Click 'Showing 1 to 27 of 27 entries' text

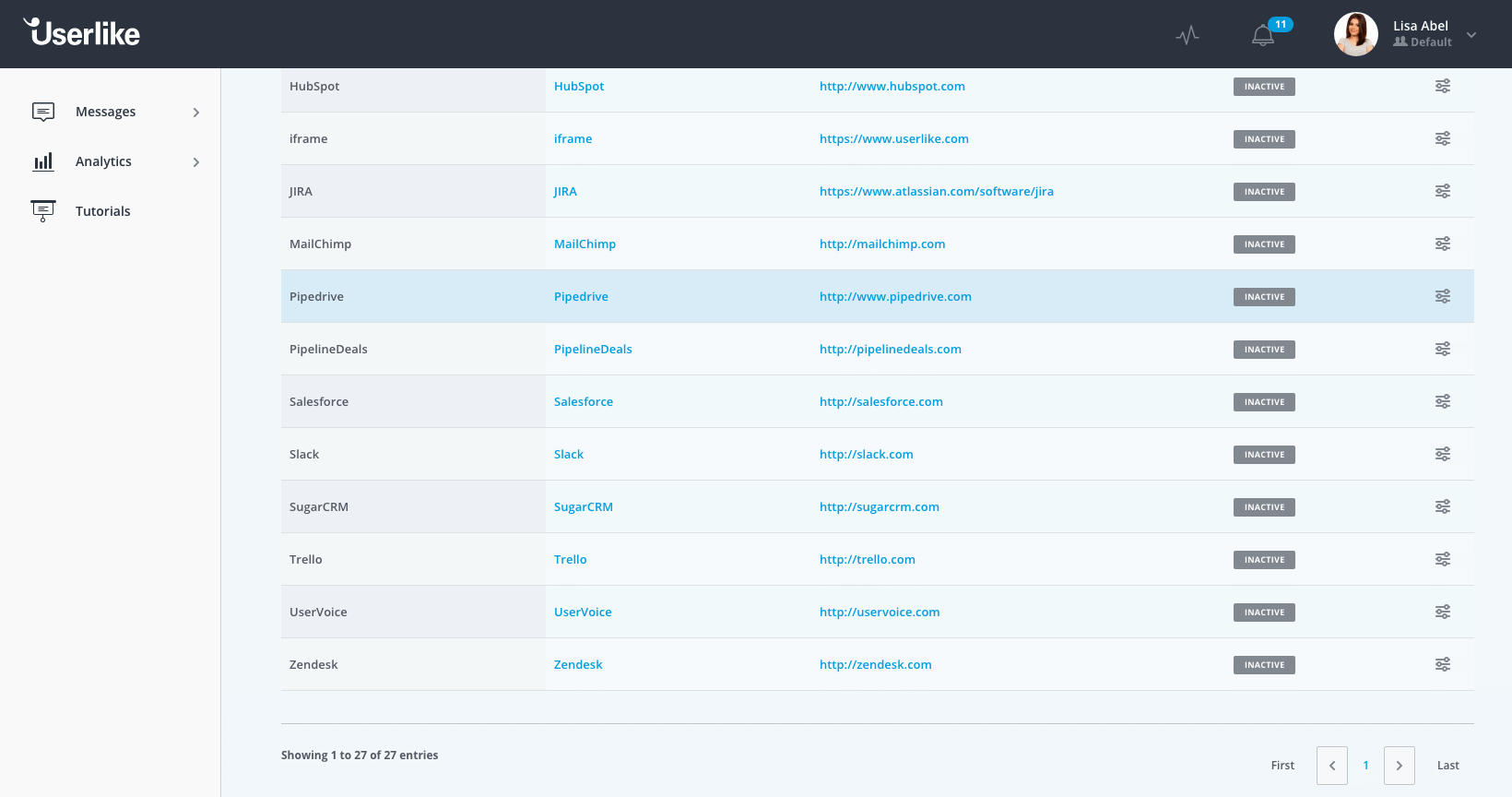[360, 755]
